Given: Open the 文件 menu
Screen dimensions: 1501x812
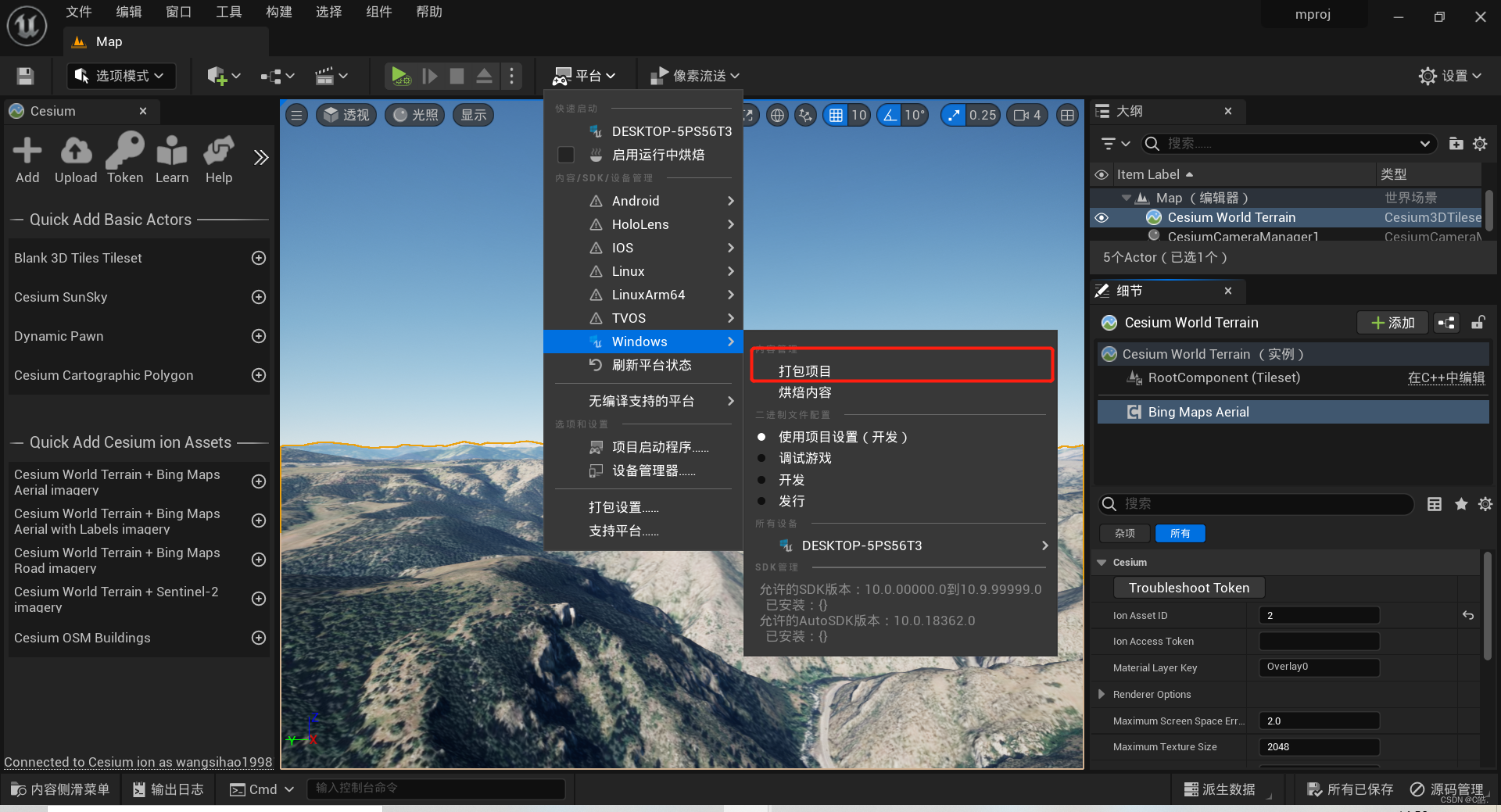Looking at the screenshot, I should point(79,12).
